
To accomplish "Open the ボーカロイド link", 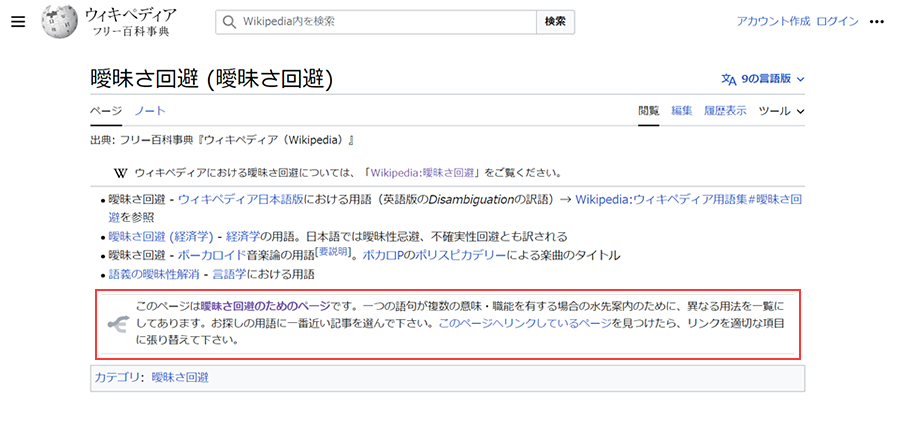I will tap(210, 255).
